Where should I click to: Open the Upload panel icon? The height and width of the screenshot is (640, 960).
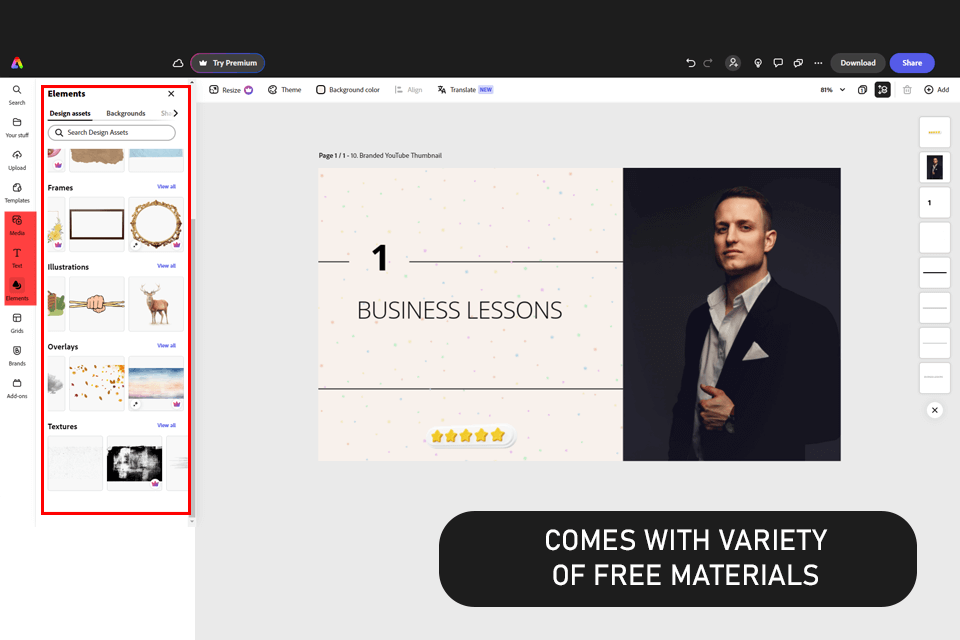point(17,160)
